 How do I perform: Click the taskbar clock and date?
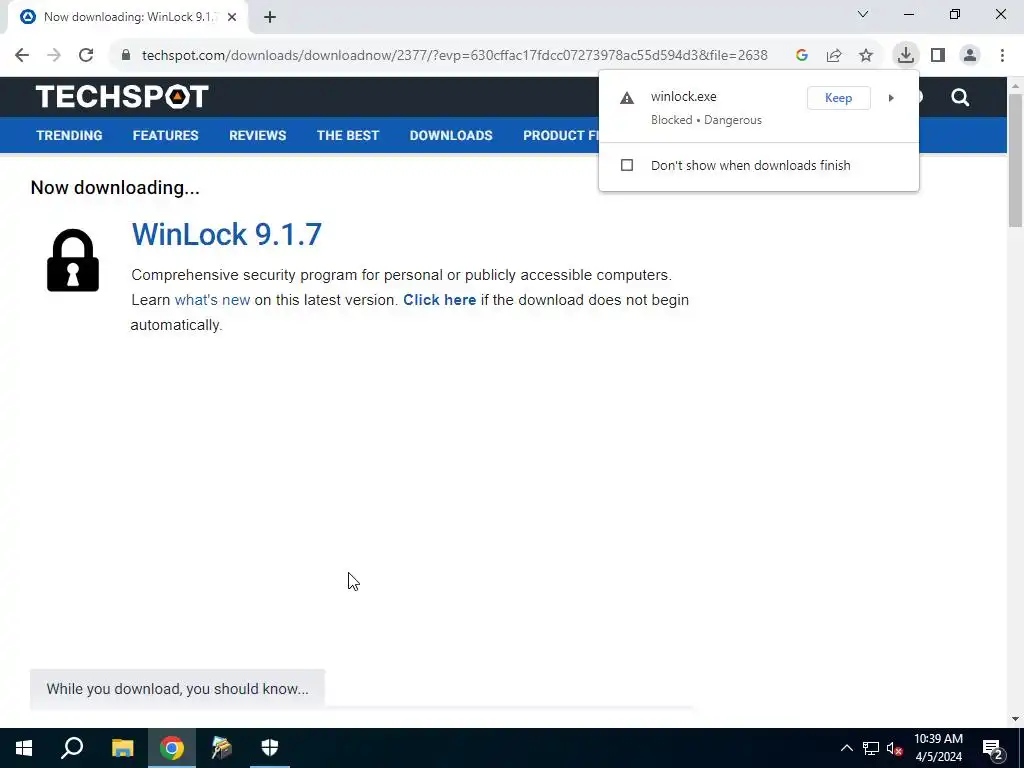[938, 748]
